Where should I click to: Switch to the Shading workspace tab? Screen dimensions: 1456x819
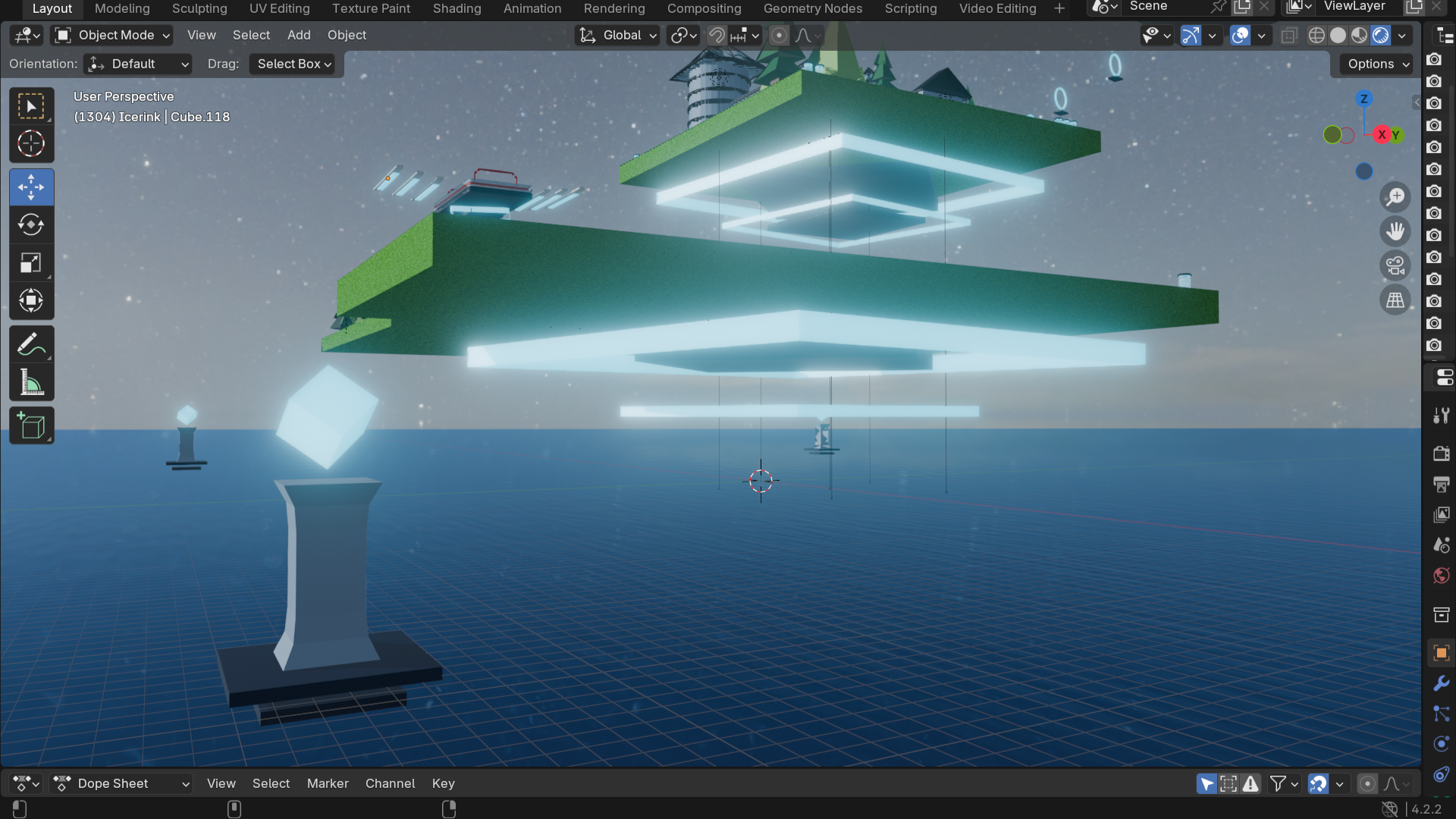coord(457,8)
